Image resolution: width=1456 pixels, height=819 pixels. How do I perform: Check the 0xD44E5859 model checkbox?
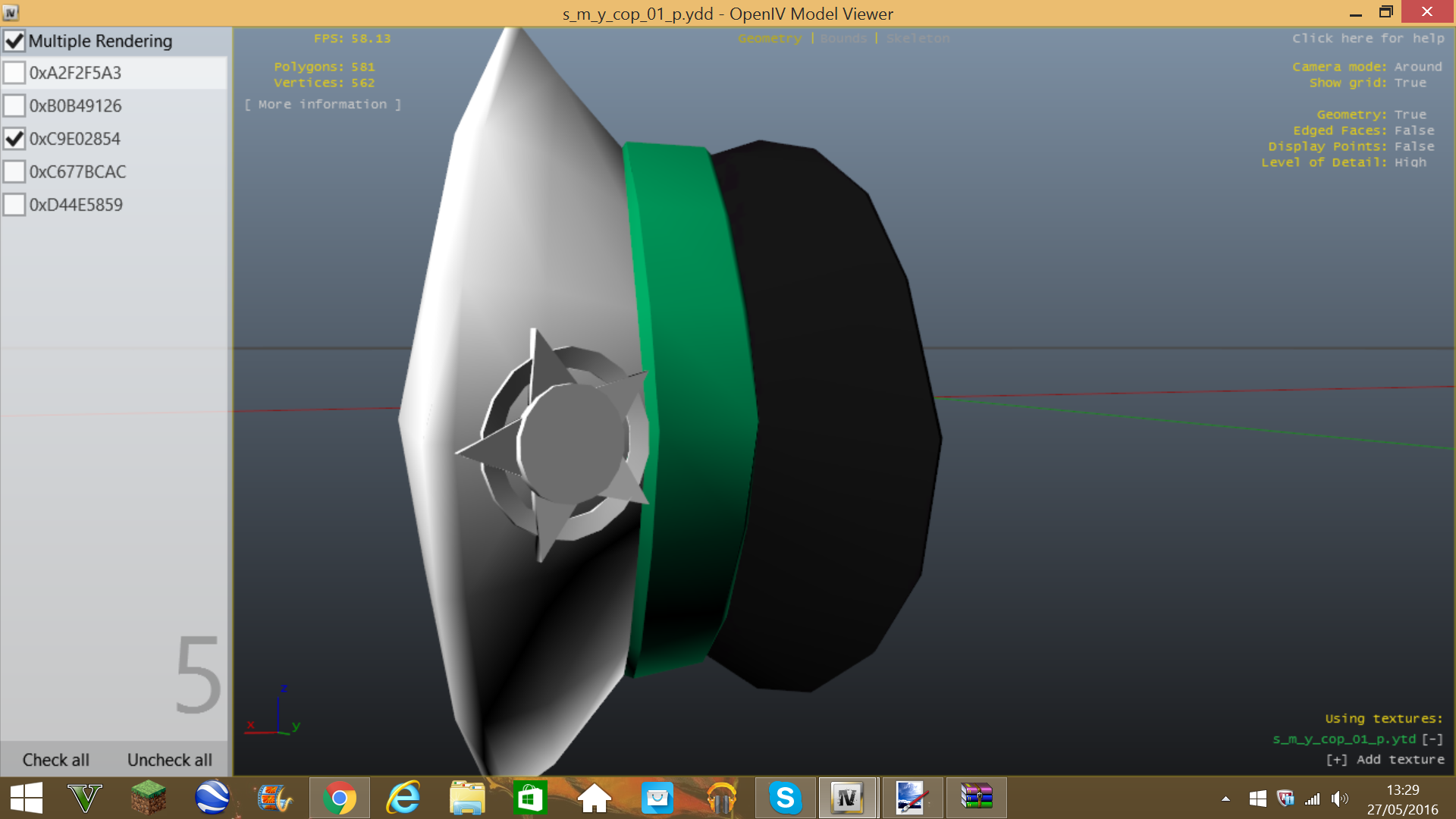[x=14, y=205]
